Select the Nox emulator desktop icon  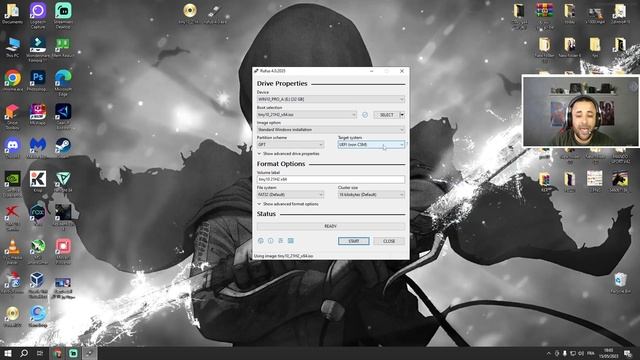pyautogui.click(x=38, y=215)
